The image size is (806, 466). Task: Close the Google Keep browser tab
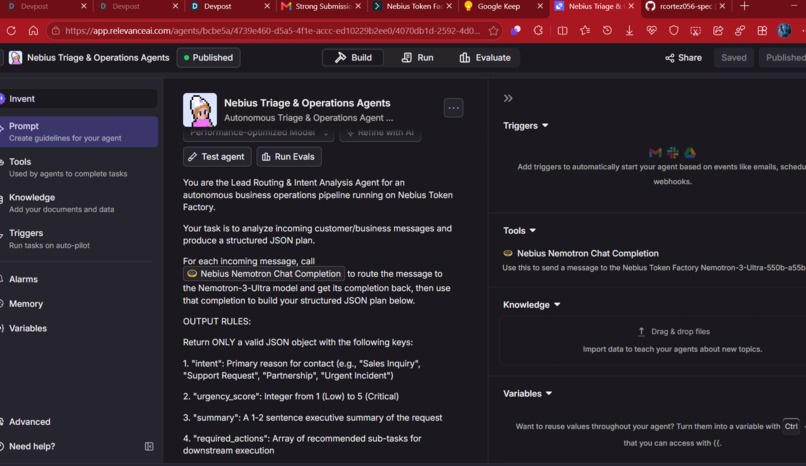coord(540,6)
